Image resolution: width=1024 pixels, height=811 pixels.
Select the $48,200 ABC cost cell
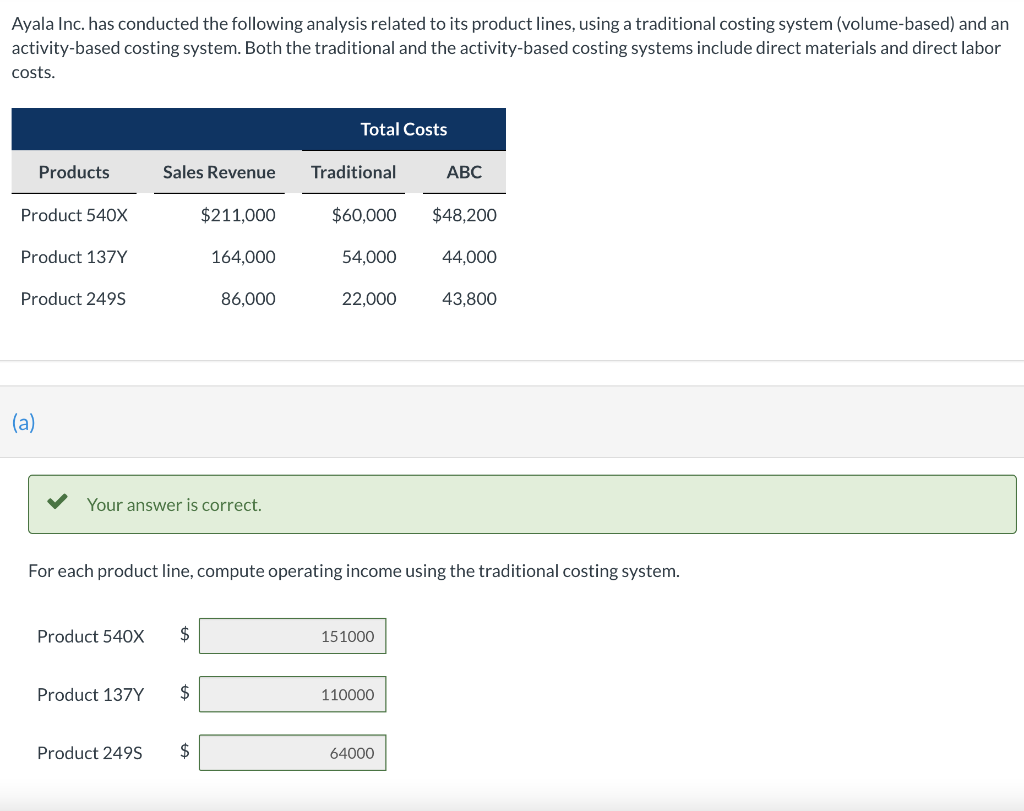(464, 215)
